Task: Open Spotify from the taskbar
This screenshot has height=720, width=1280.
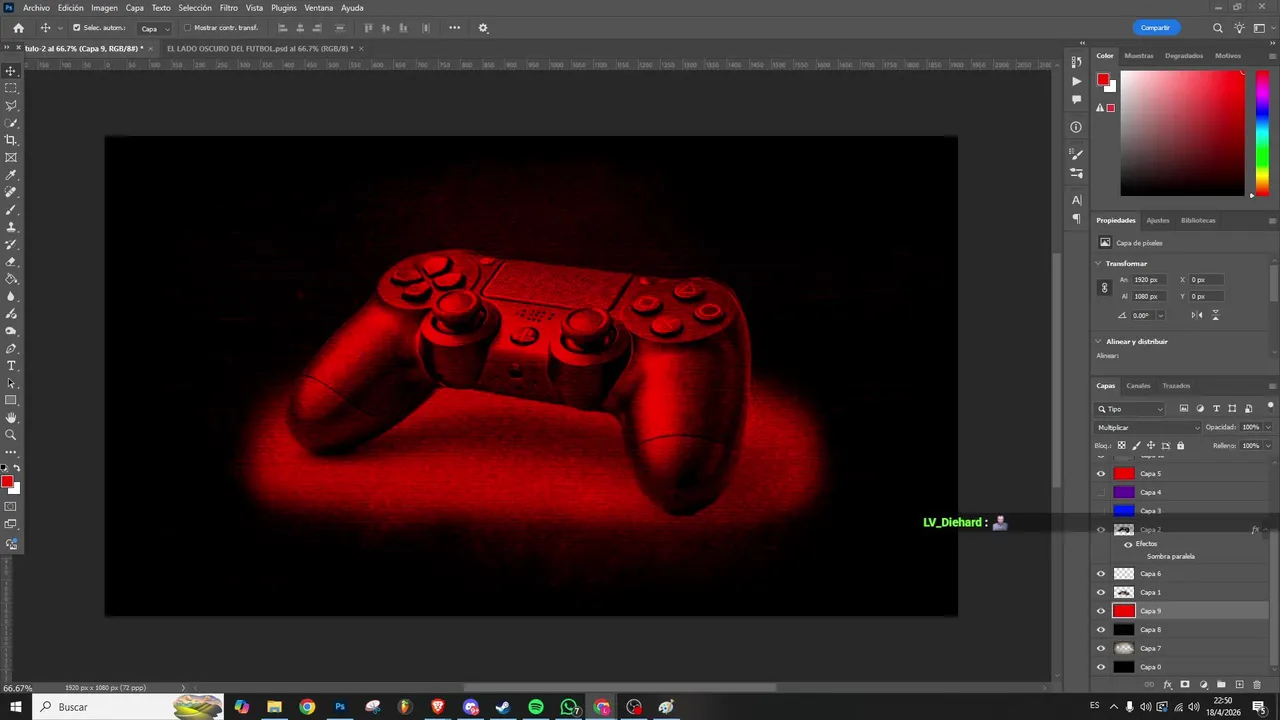Action: pos(536,707)
